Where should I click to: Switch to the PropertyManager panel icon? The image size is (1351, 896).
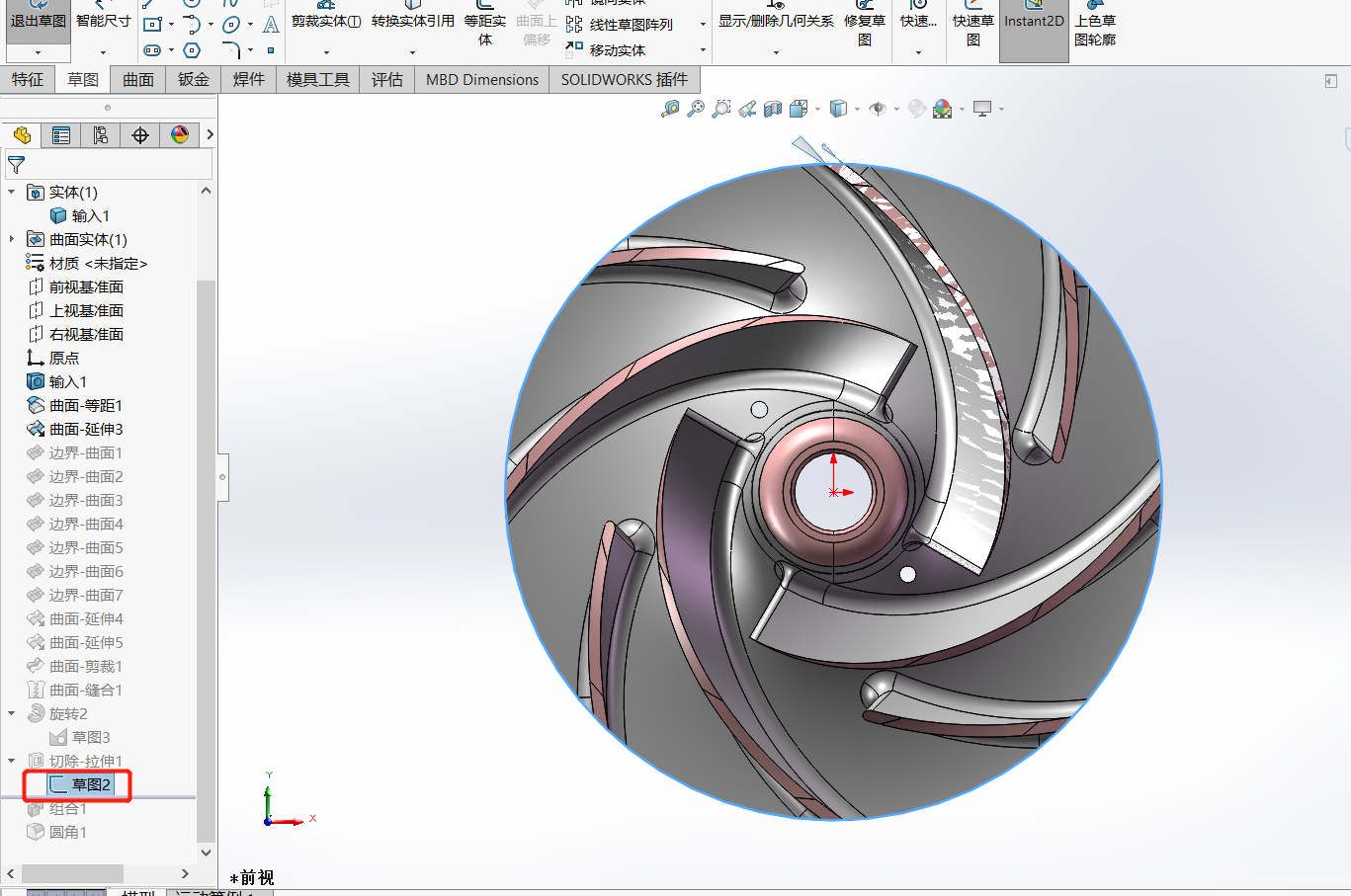61,135
